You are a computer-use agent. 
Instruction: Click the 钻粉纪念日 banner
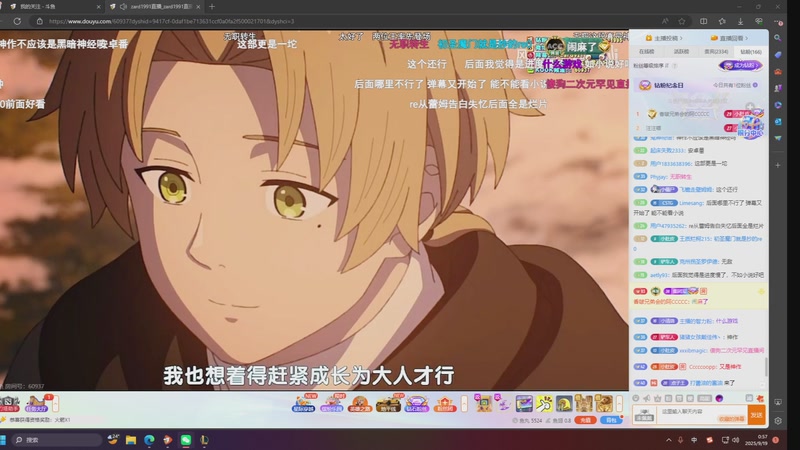coord(698,85)
